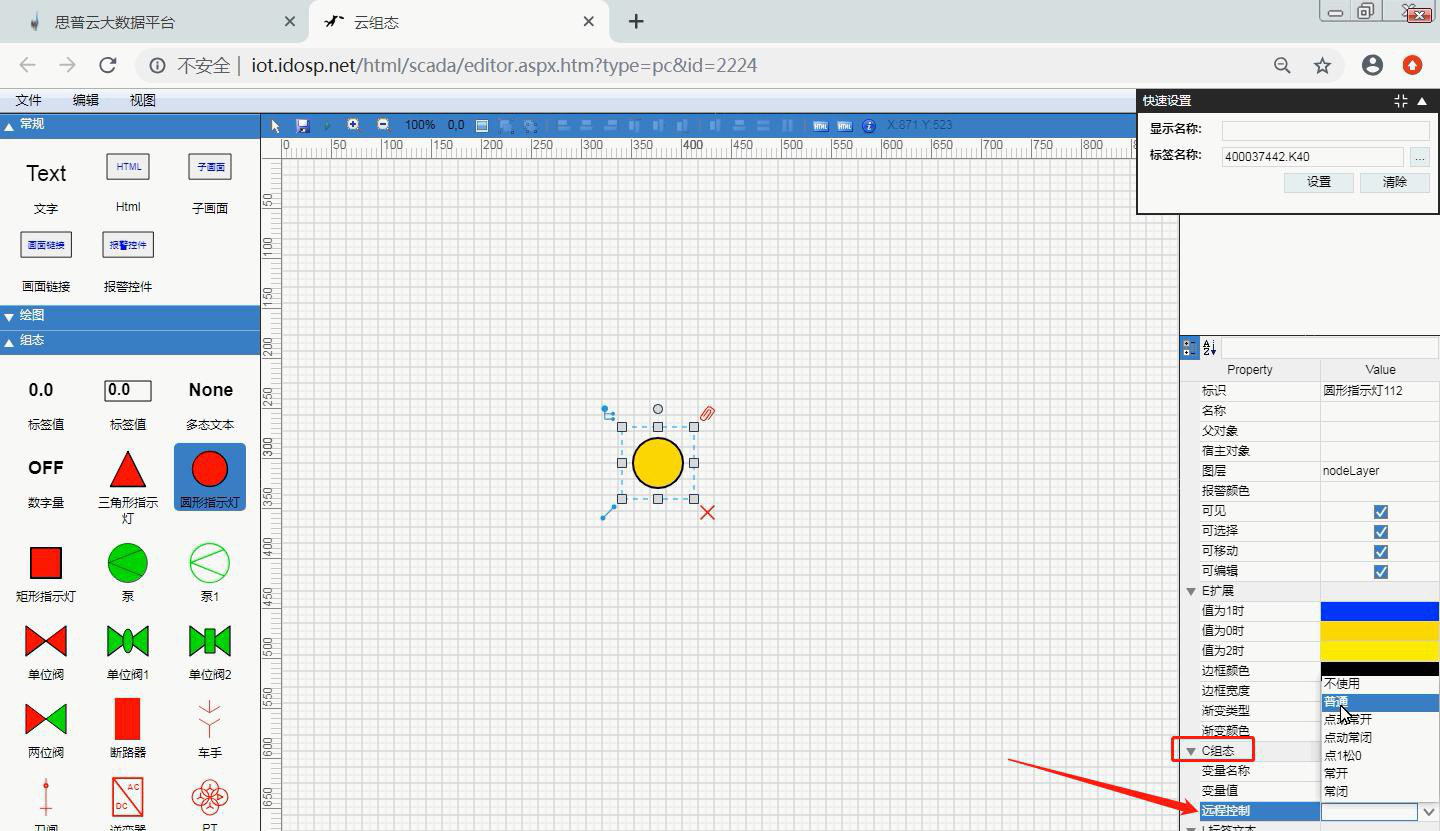Select the 三角形指示灯 triangle indicator component
The image size is (1440, 831).
coord(127,480)
